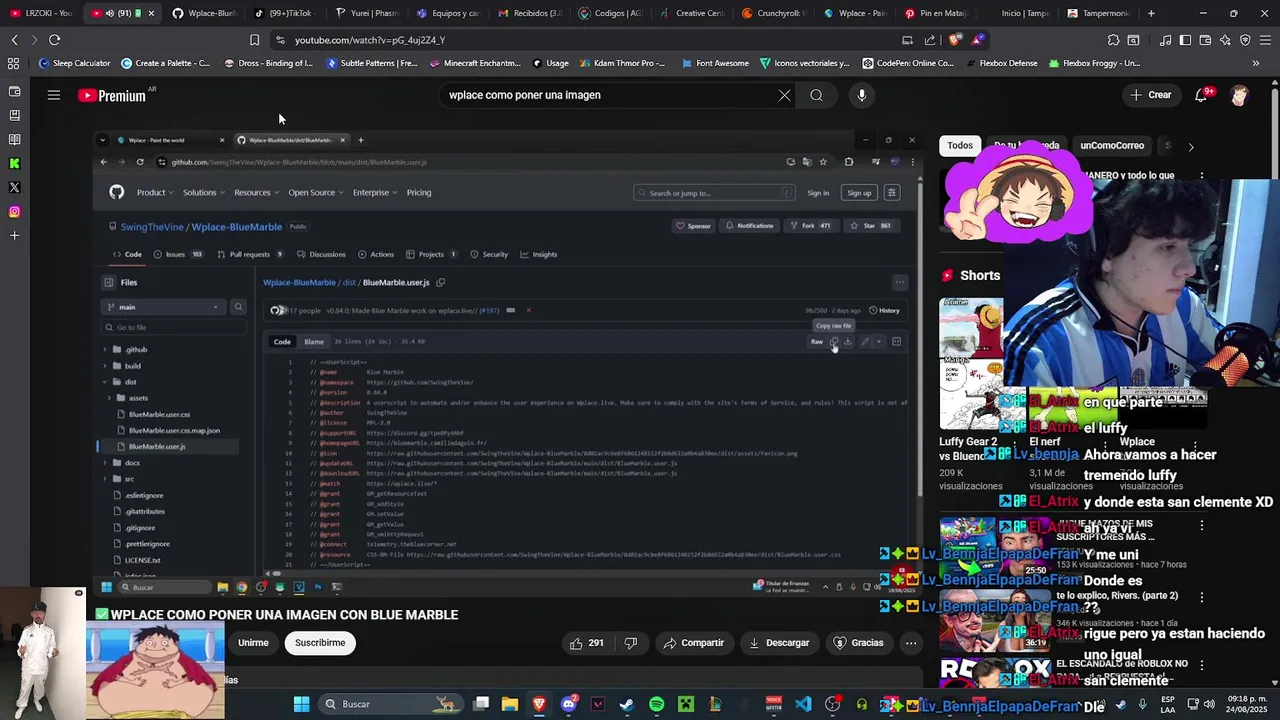Expand the .github folder in file tree
This screenshot has height=720, width=1280.
click(105, 350)
